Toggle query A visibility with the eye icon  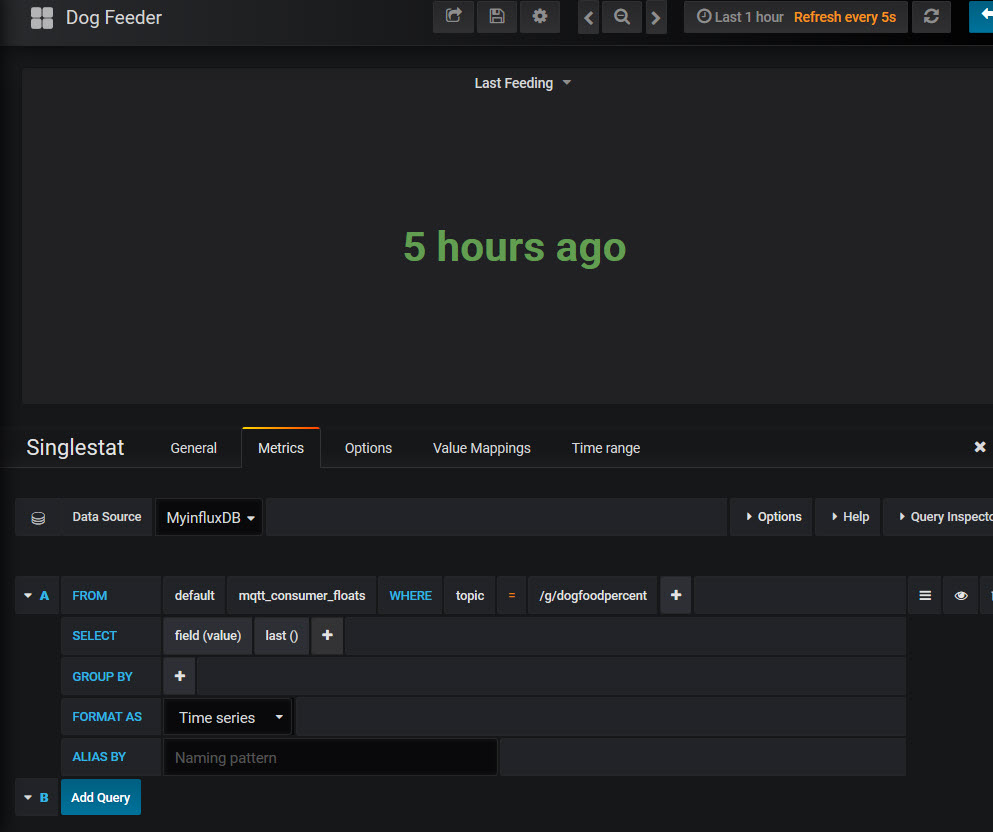pyautogui.click(x=960, y=594)
